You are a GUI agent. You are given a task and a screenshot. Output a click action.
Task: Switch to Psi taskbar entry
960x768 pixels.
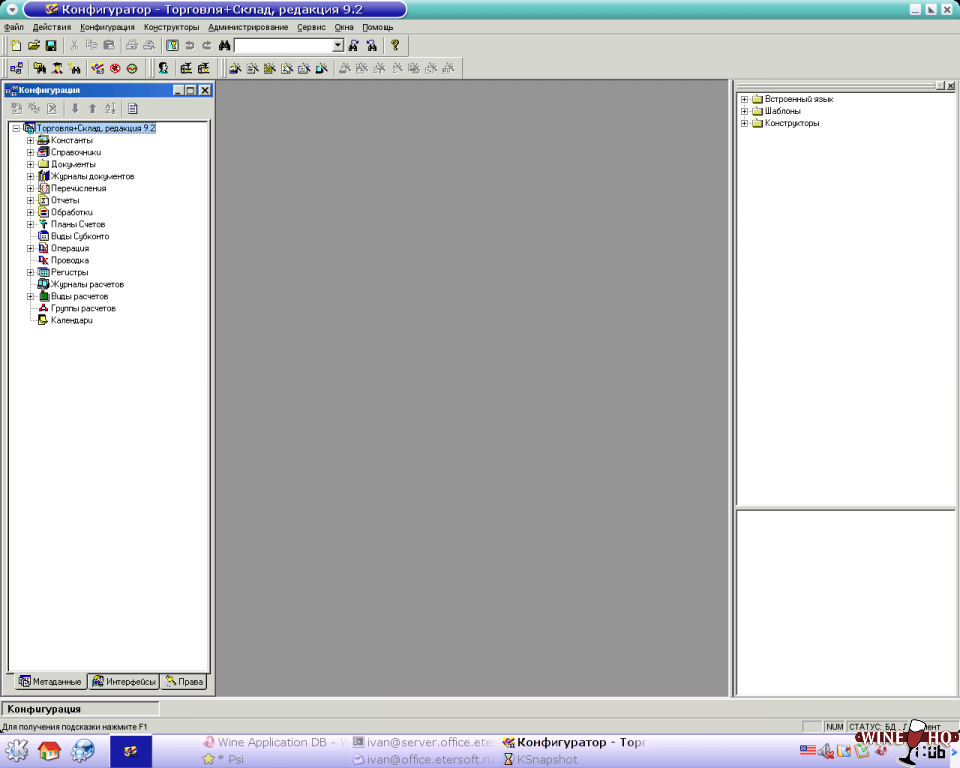[x=223, y=759]
